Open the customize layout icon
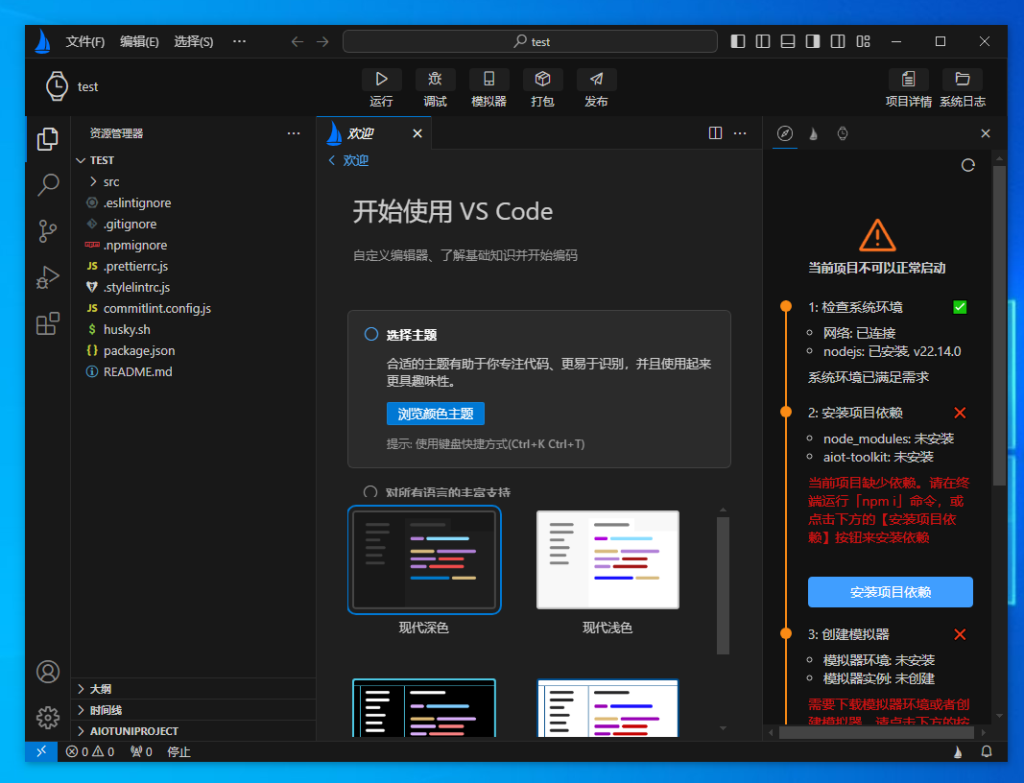 [x=863, y=42]
